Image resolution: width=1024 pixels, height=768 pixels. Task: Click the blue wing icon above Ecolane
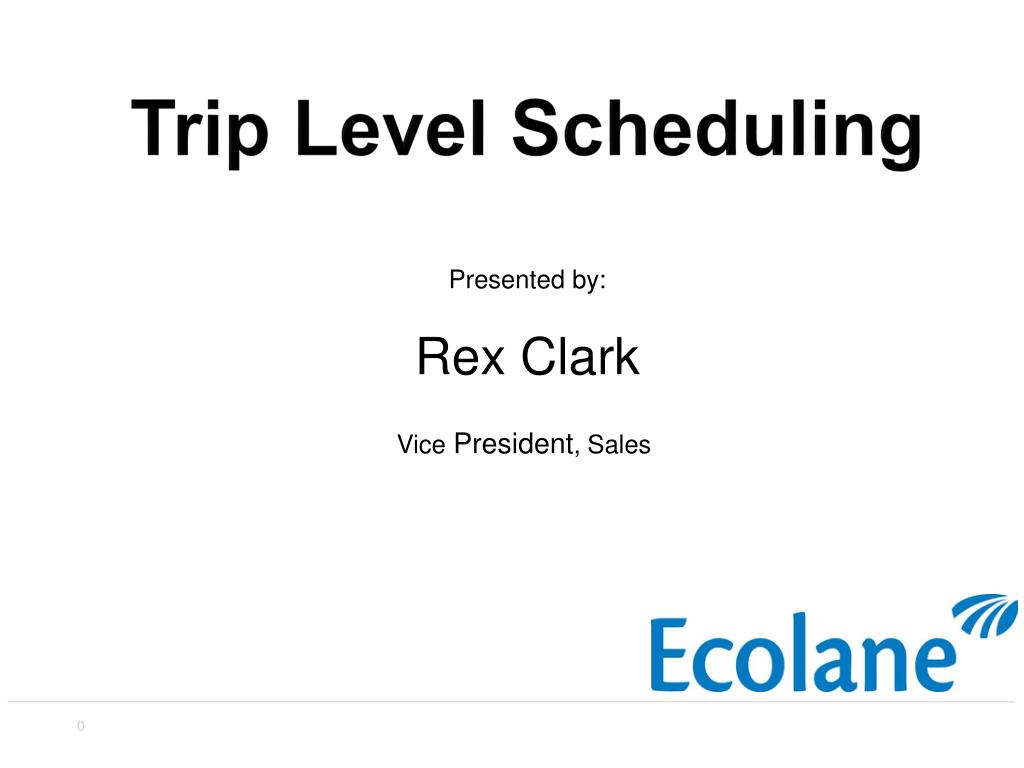984,615
